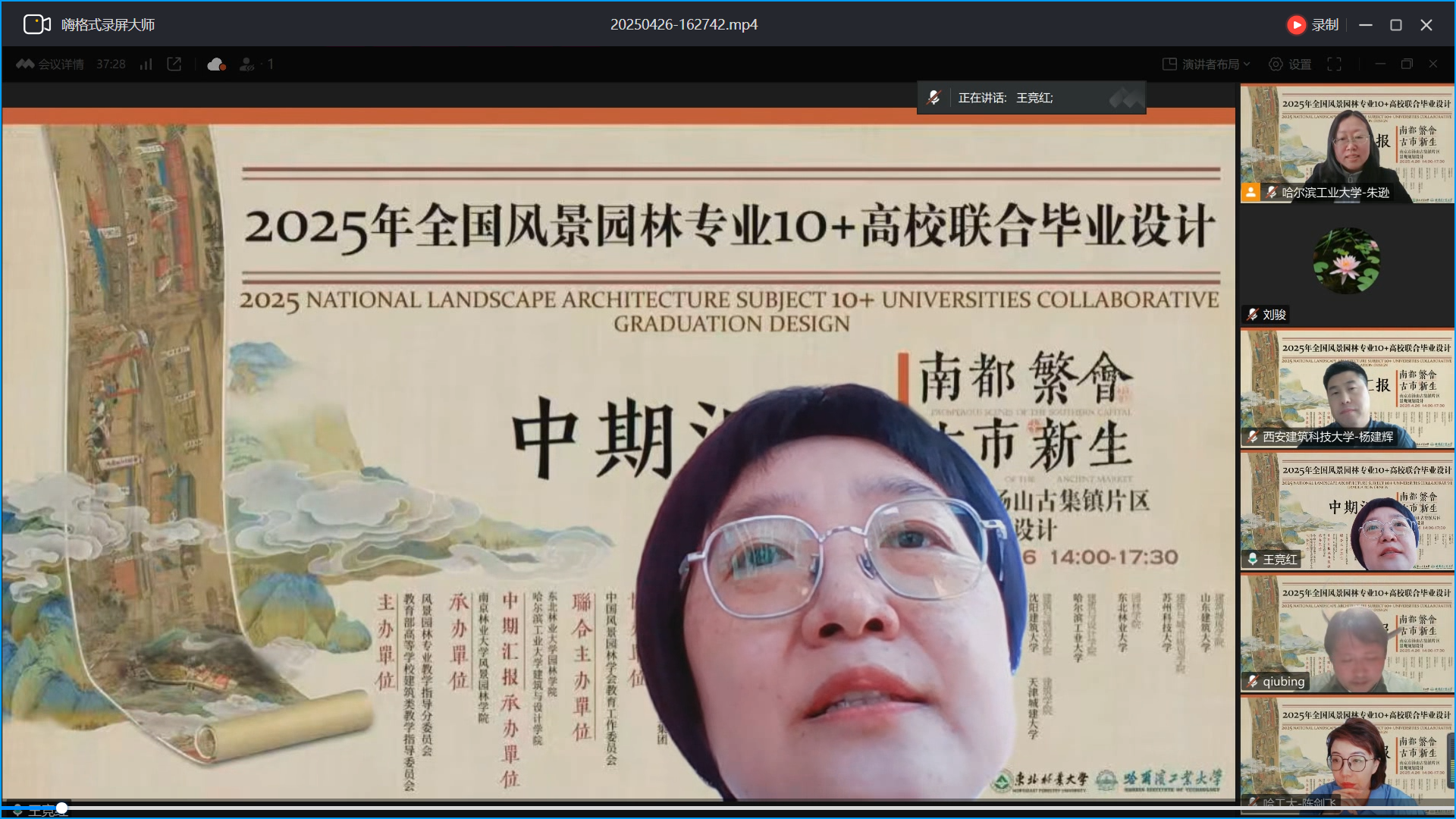Image resolution: width=1456 pixels, height=819 pixels.
Task: Select 西安建筑科技大学-杨建辉 participant video
Action: point(1347,388)
